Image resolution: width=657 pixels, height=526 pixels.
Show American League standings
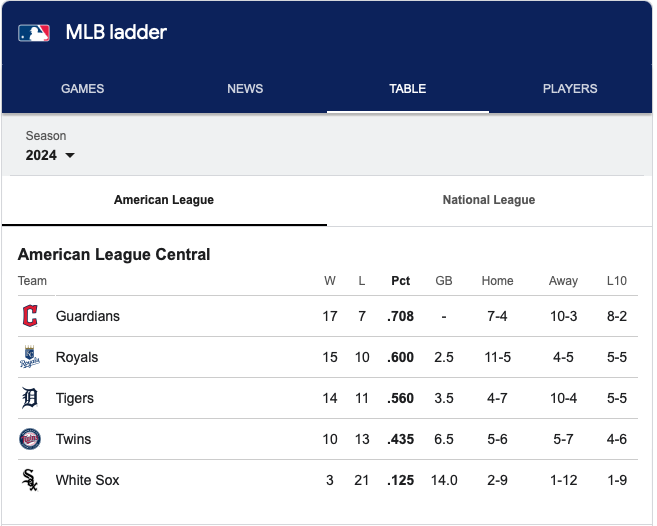164,200
